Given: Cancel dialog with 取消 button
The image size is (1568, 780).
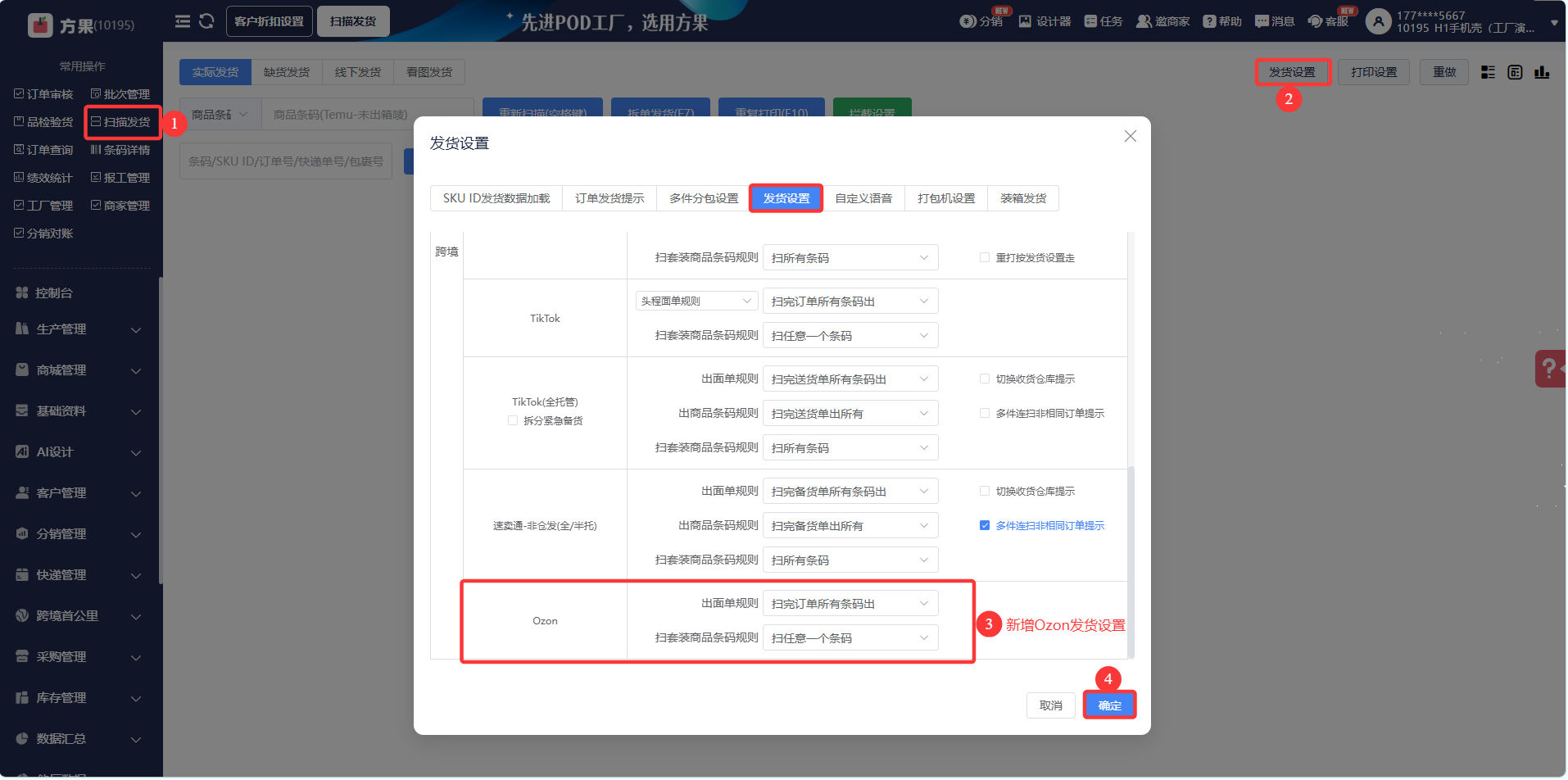Looking at the screenshot, I should point(1051,705).
